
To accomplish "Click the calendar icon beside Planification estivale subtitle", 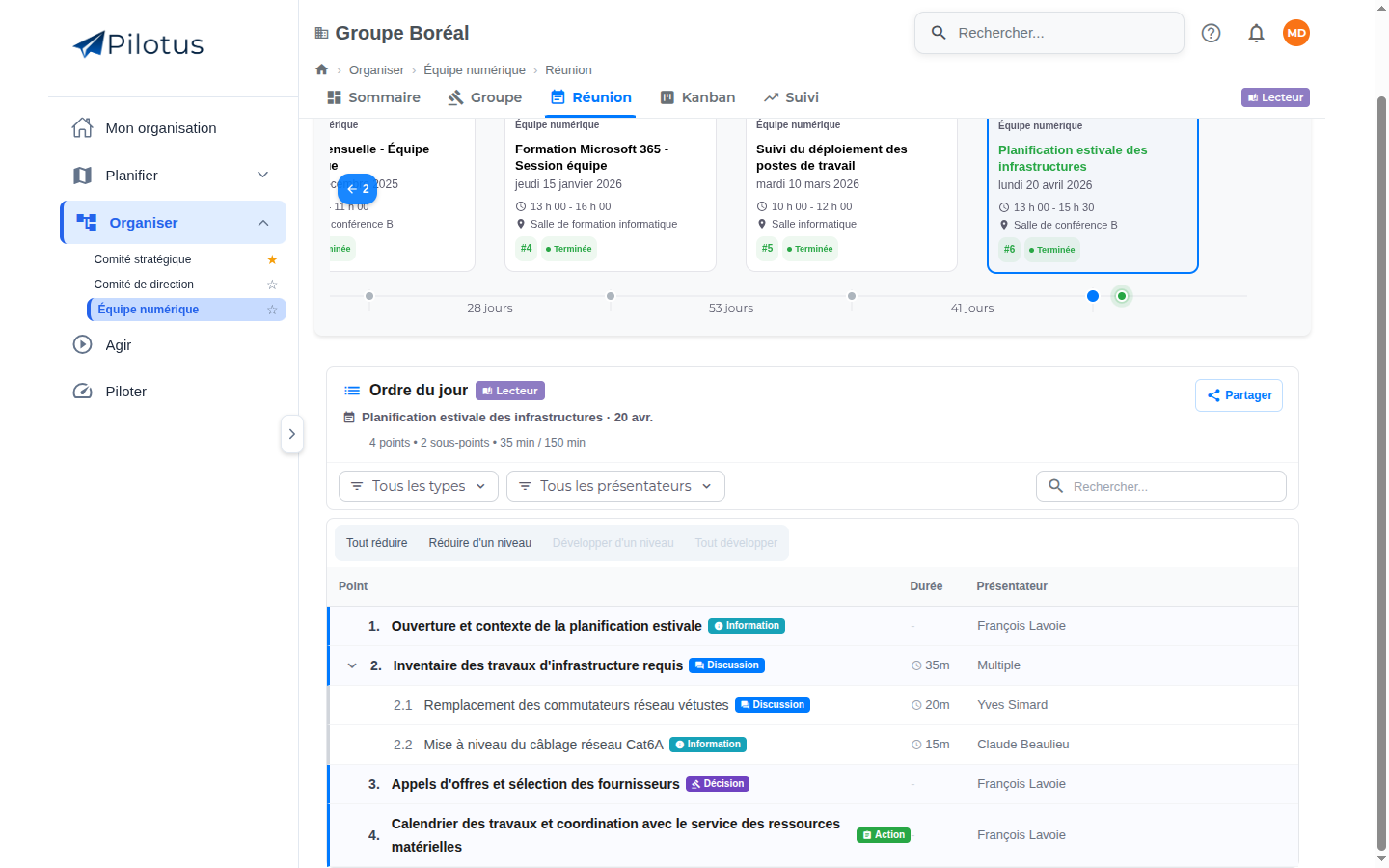I will coord(349,418).
